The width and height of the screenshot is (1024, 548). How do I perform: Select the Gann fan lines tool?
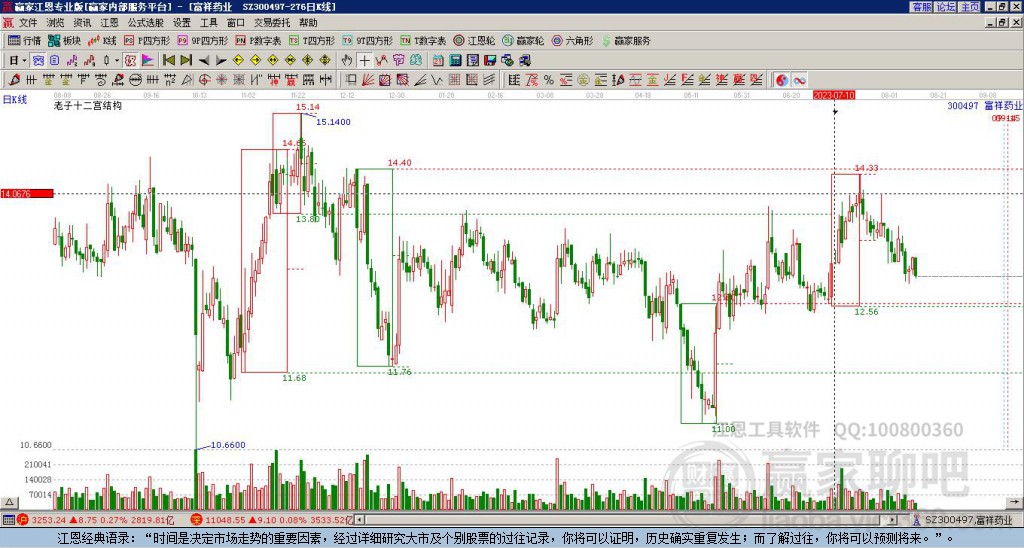(368, 80)
